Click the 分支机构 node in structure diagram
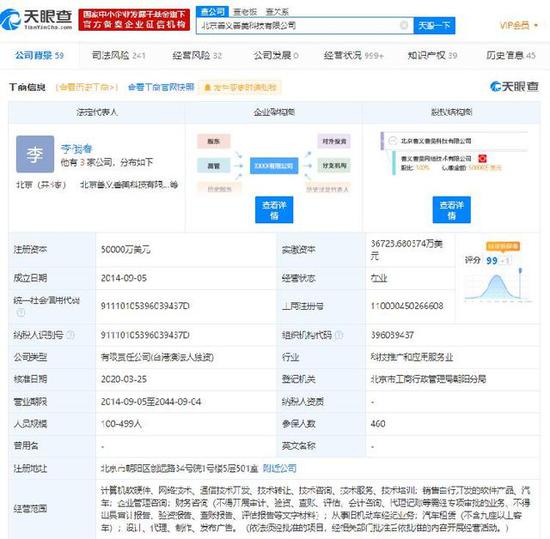Image resolution: width=550 pixels, height=539 pixels. tap(334, 166)
